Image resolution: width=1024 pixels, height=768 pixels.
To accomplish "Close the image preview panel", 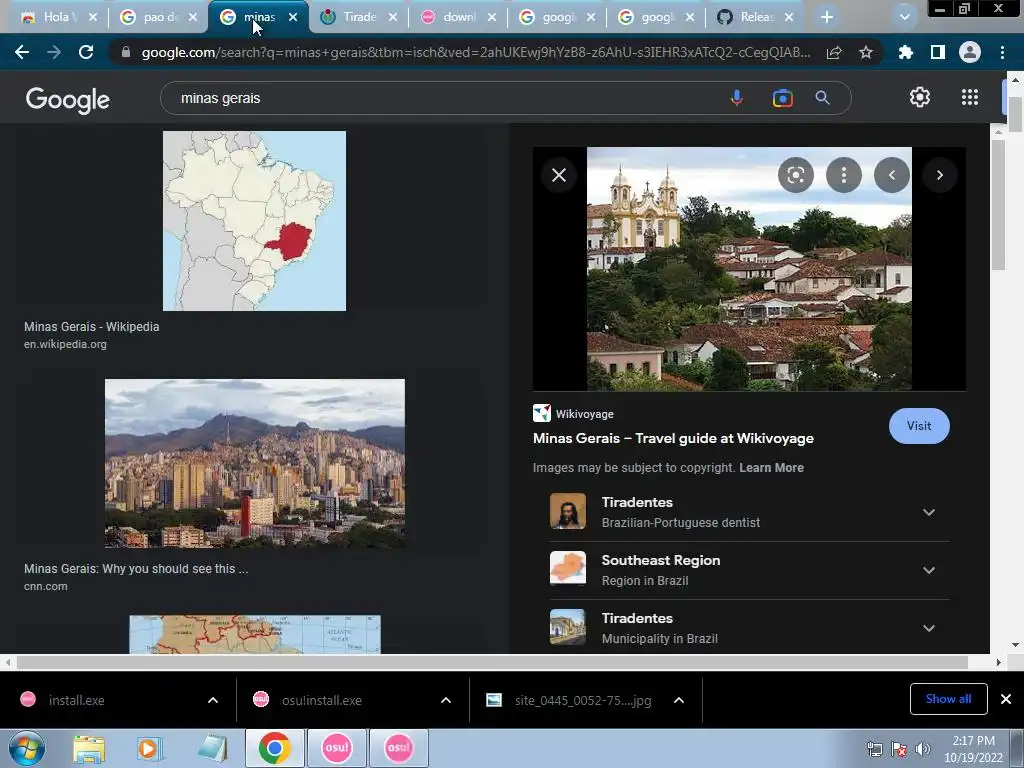I will (559, 175).
